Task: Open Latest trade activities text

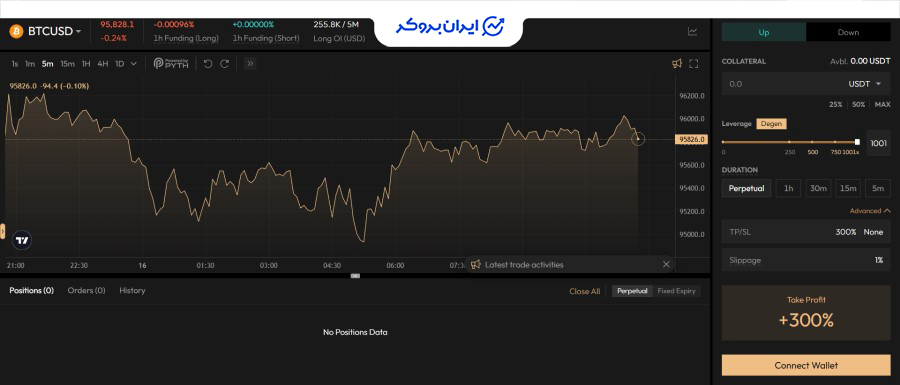Action: point(524,265)
